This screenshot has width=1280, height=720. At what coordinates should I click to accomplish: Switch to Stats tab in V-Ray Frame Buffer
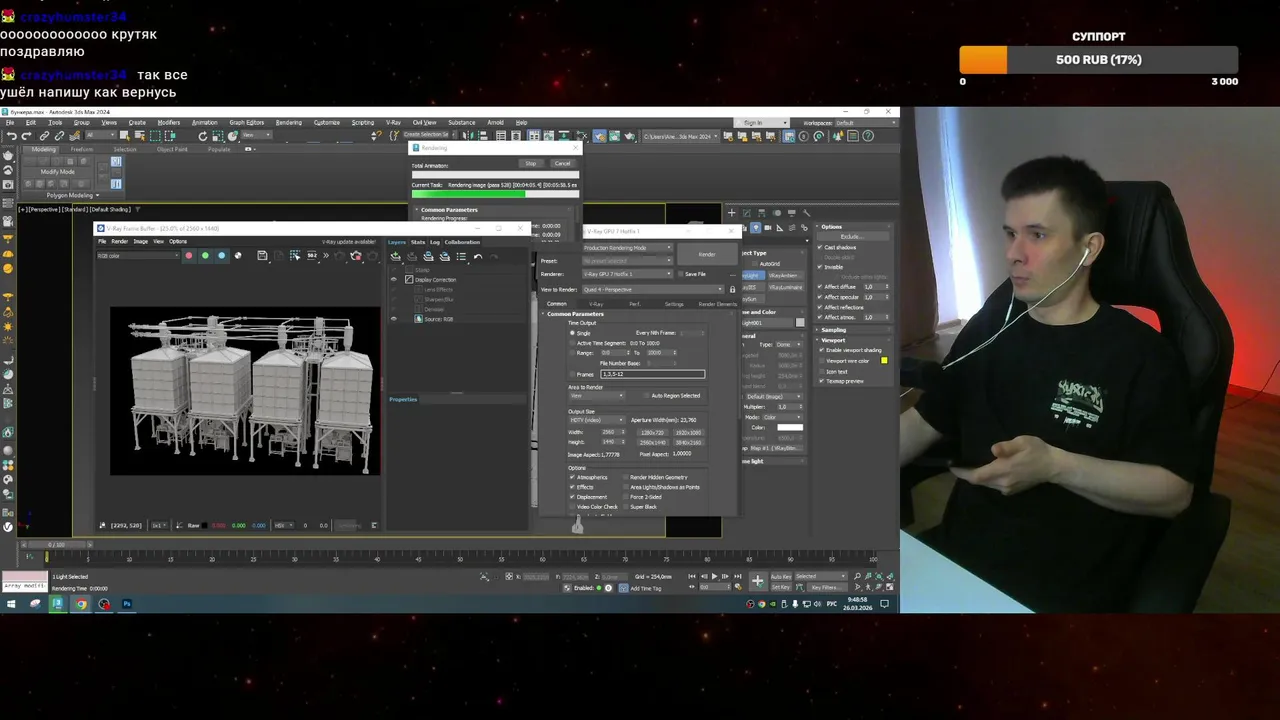(418, 242)
